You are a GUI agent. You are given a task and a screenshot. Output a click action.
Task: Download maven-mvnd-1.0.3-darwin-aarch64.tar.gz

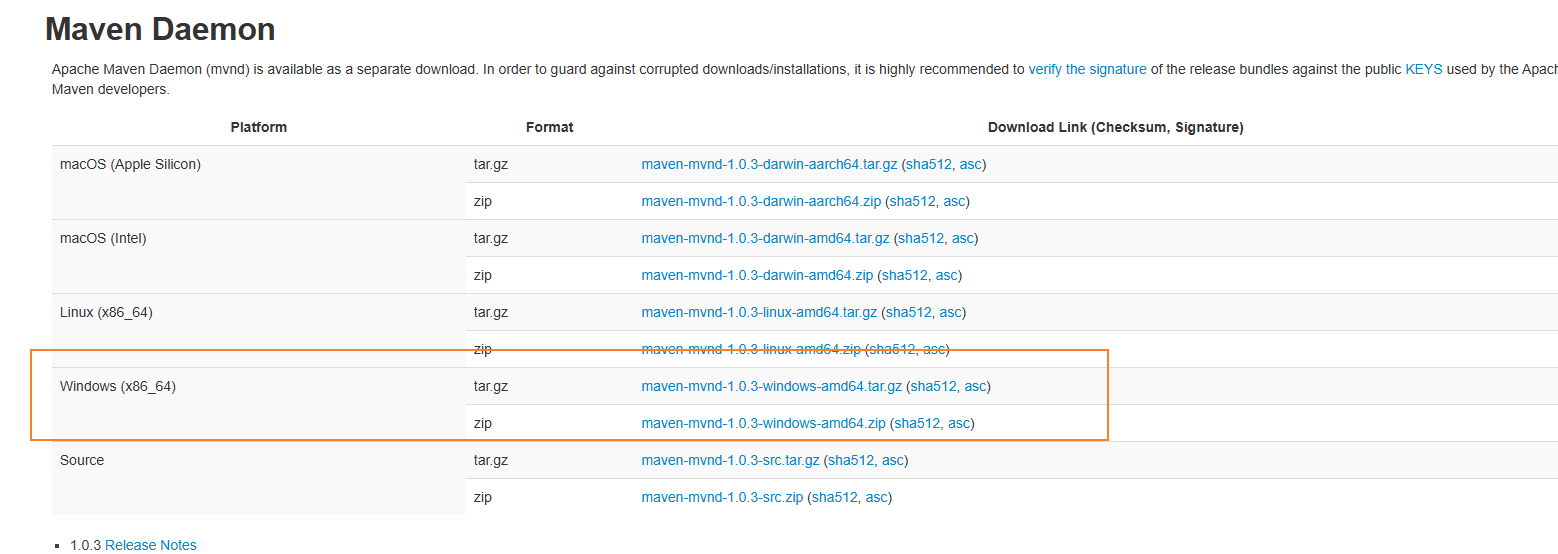769,164
